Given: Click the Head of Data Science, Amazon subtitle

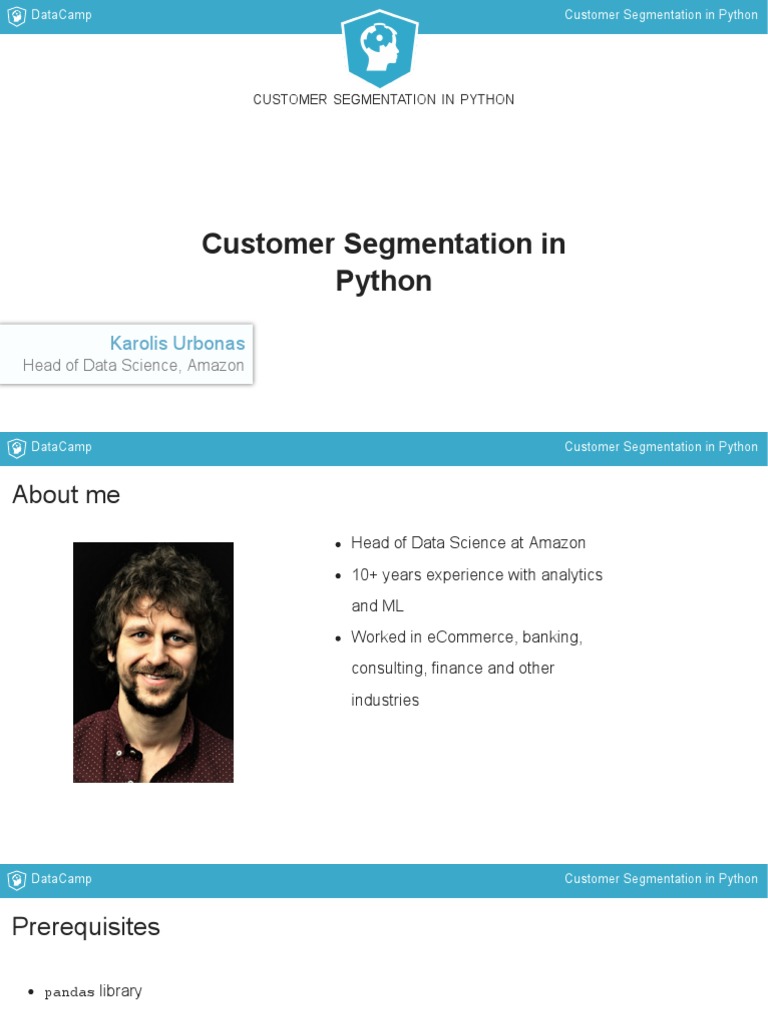Looking at the screenshot, I should tap(133, 366).
